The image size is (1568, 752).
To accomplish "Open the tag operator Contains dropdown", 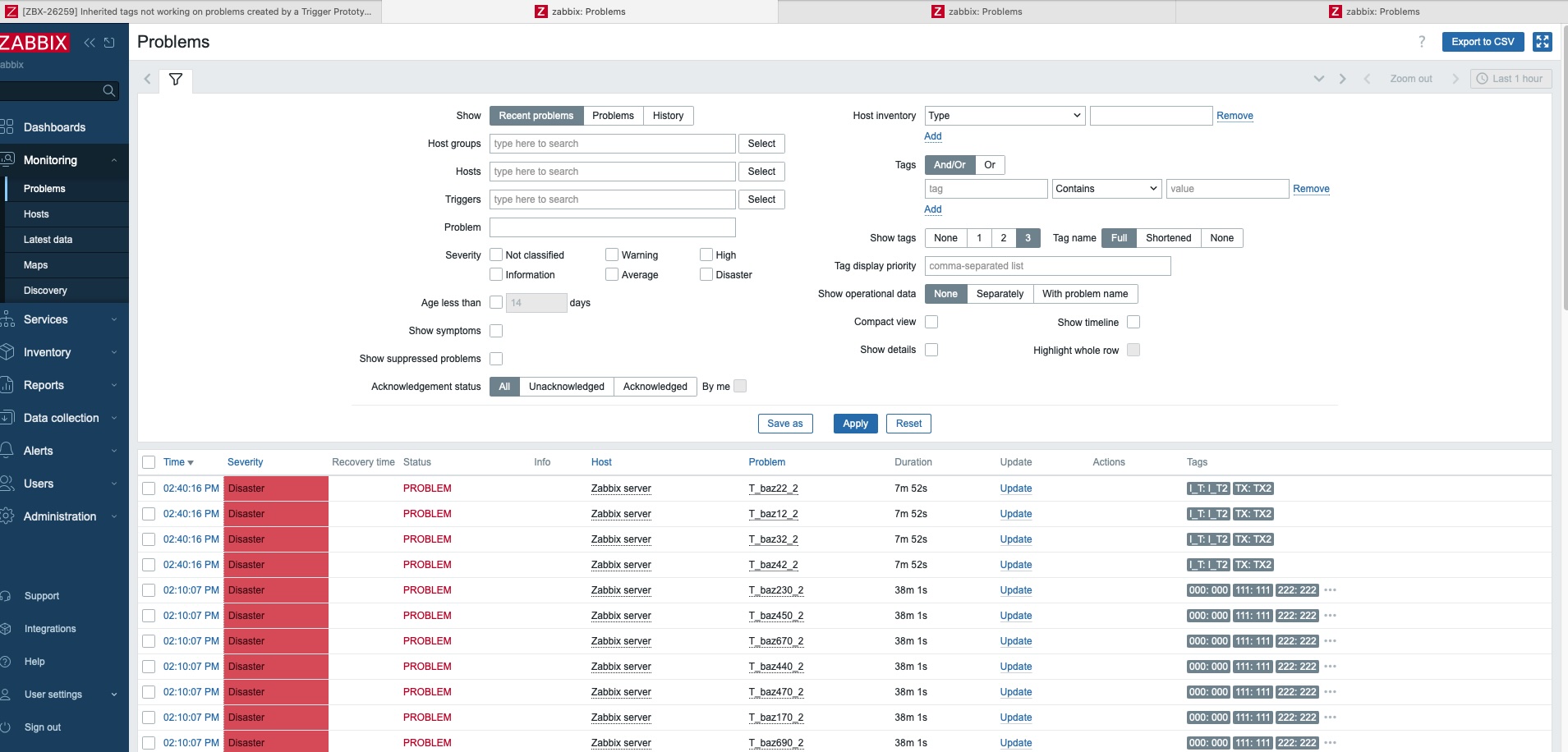I will pos(1106,189).
